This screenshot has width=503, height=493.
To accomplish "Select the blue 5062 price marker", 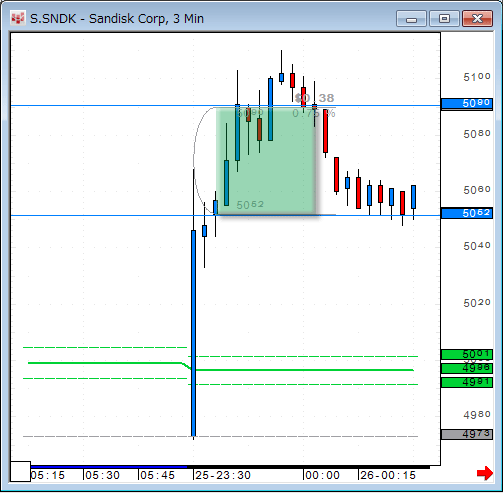I will (467, 213).
